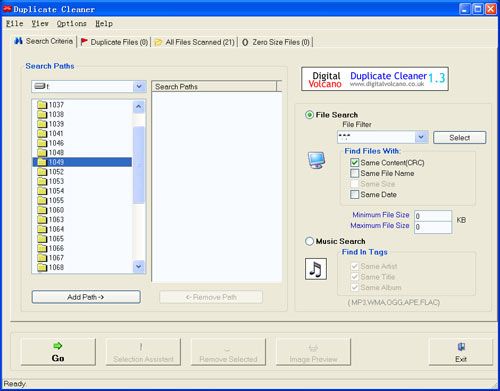
Task: Click the Search Paths column header
Action: [214, 87]
